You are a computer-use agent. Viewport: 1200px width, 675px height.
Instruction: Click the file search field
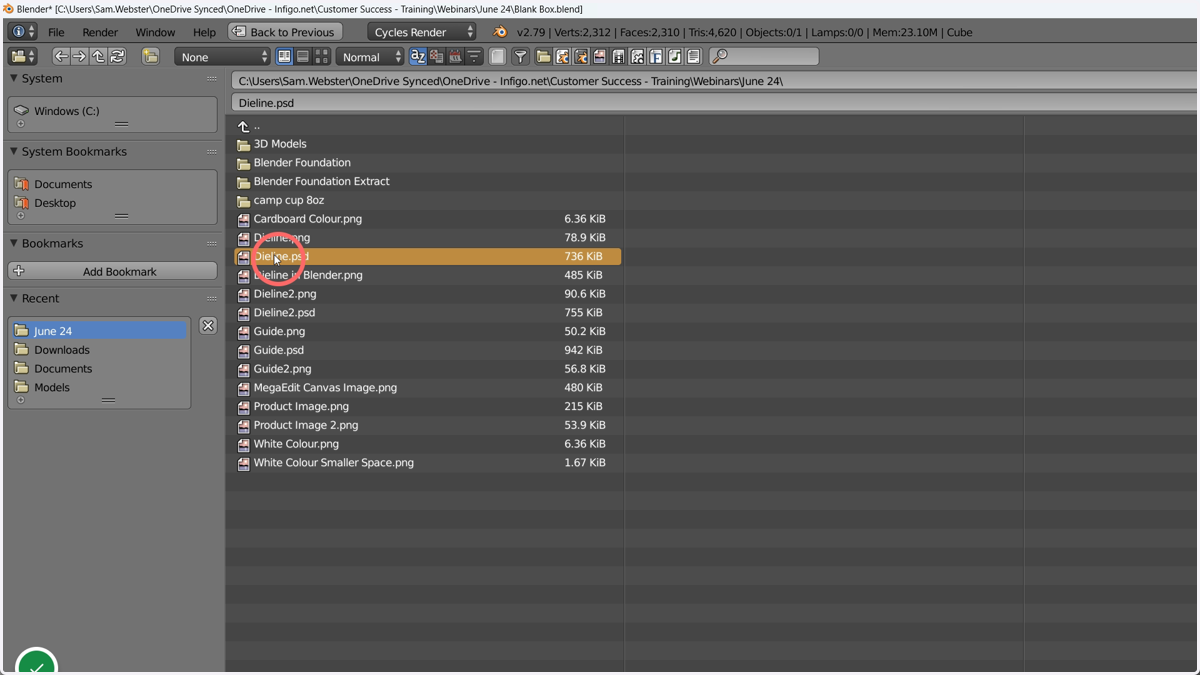click(764, 57)
